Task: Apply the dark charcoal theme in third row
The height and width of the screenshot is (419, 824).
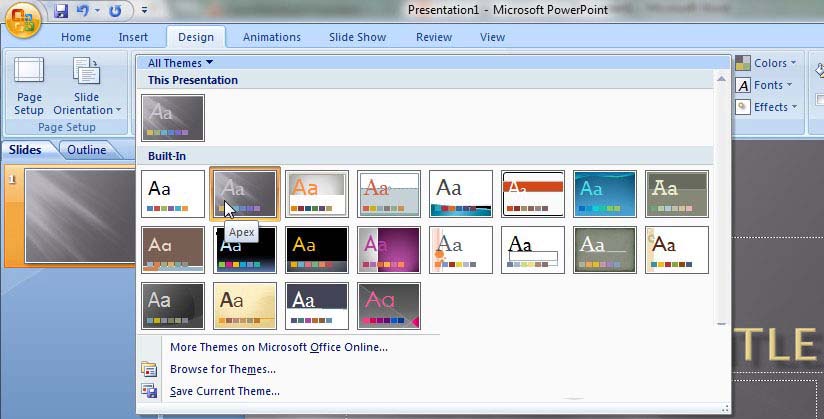Action: 173,306
